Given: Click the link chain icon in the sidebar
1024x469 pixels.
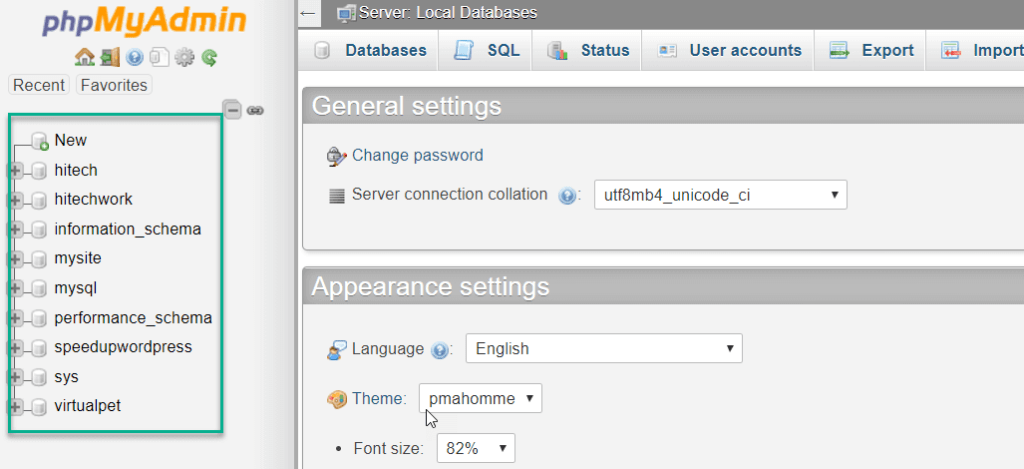Looking at the screenshot, I should pyautogui.click(x=255, y=110).
